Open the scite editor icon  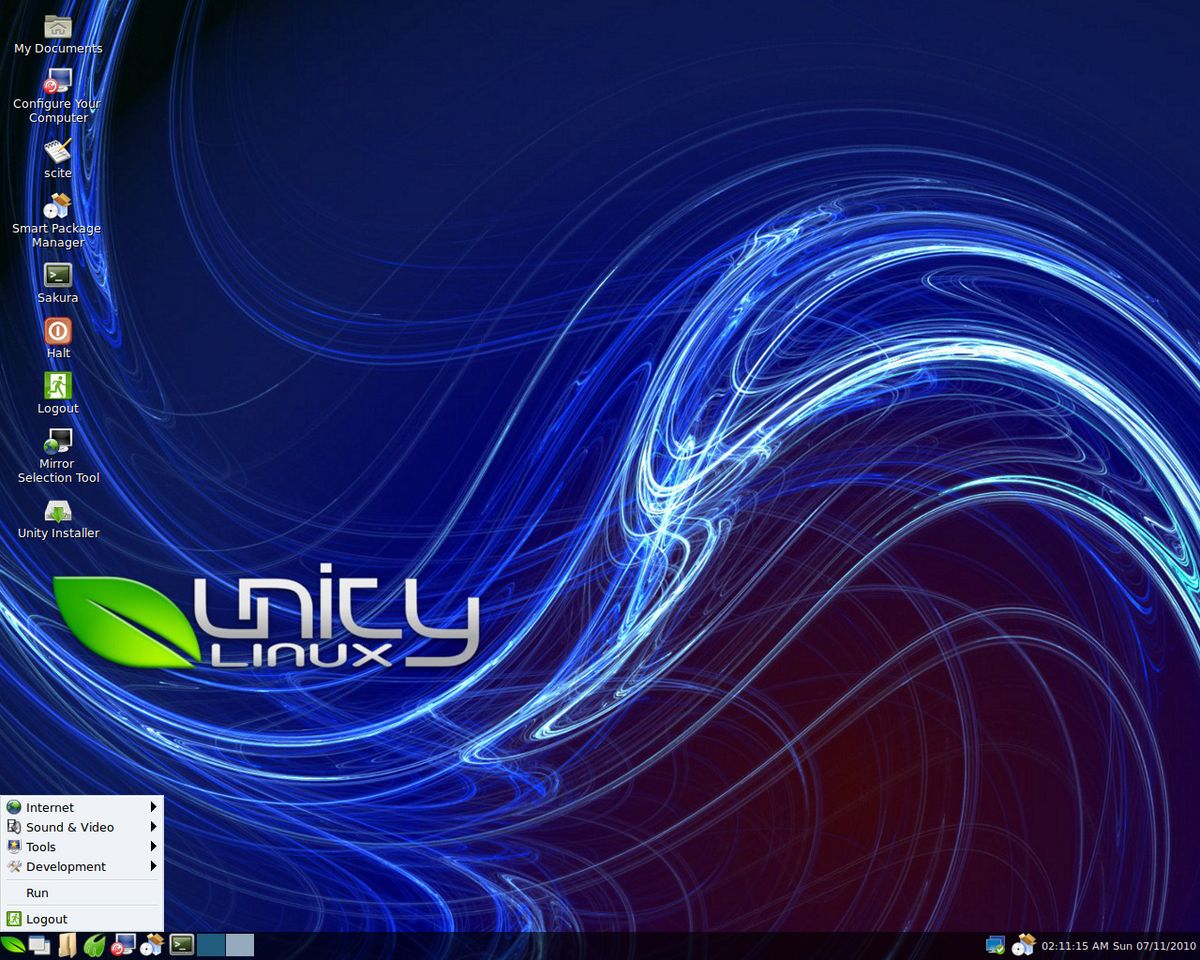[57, 150]
